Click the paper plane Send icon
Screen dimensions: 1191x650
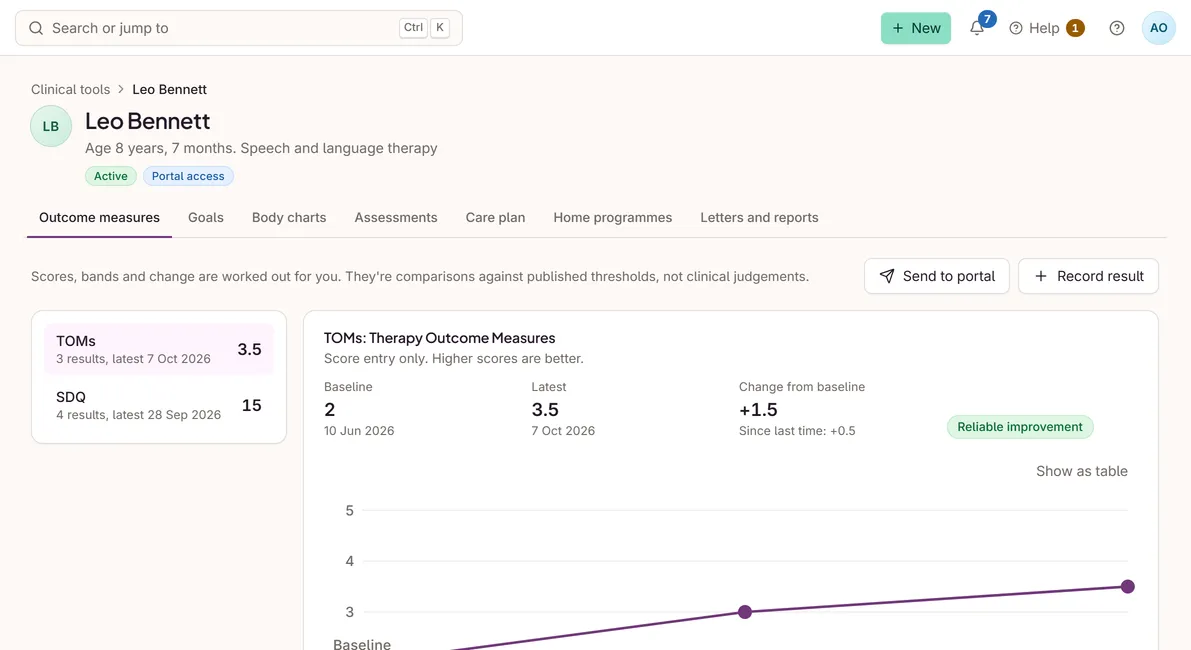[x=886, y=276]
